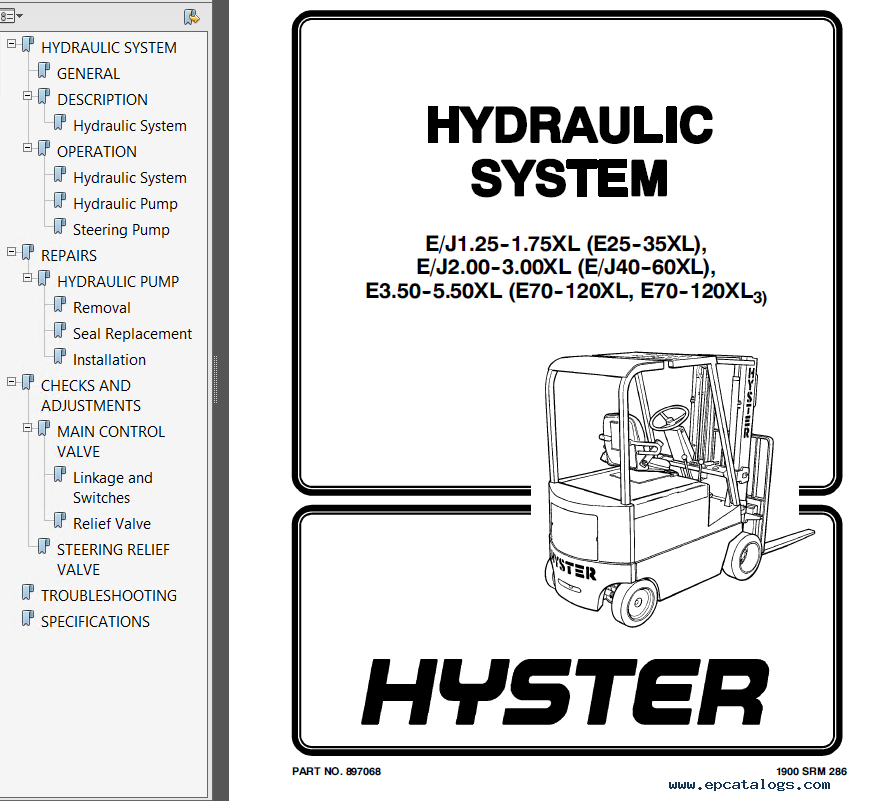Collapse the MAIN CONTROL VALVE node

pyautogui.click(x=27, y=428)
